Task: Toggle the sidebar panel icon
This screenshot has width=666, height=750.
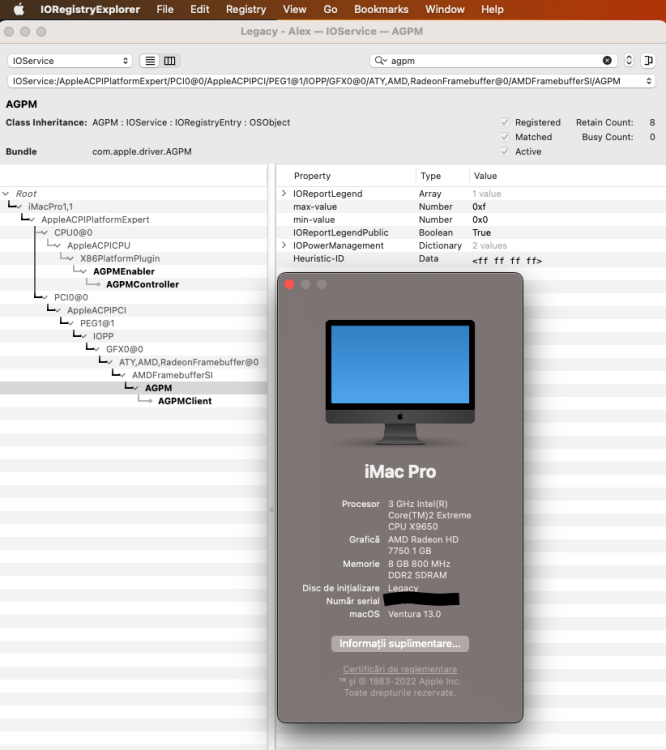Action: pyautogui.click(x=648, y=60)
